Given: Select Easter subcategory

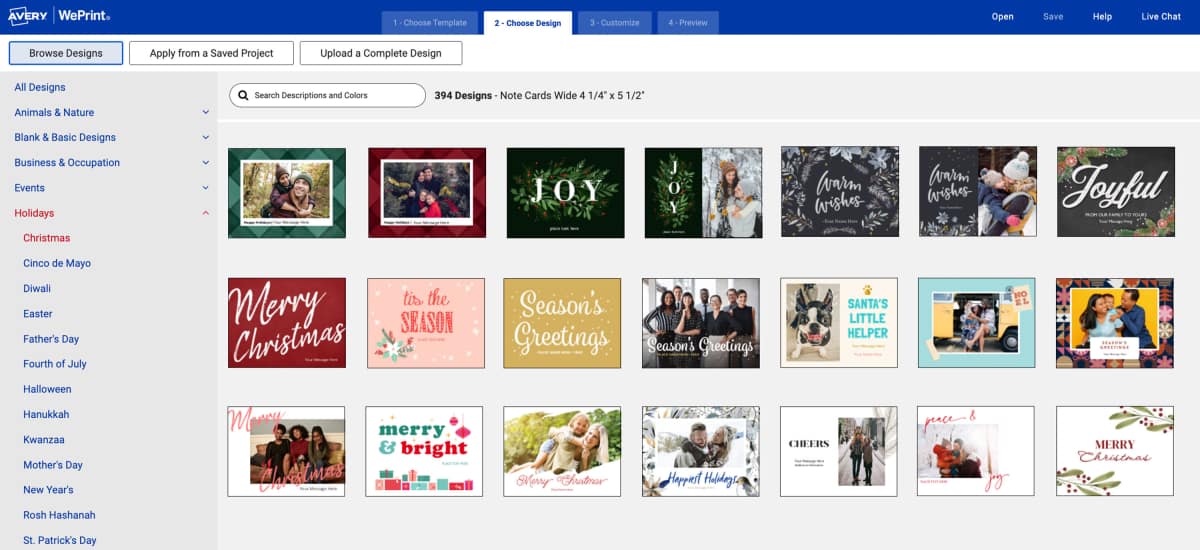Looking at the screenshot, I should (38, 313).
